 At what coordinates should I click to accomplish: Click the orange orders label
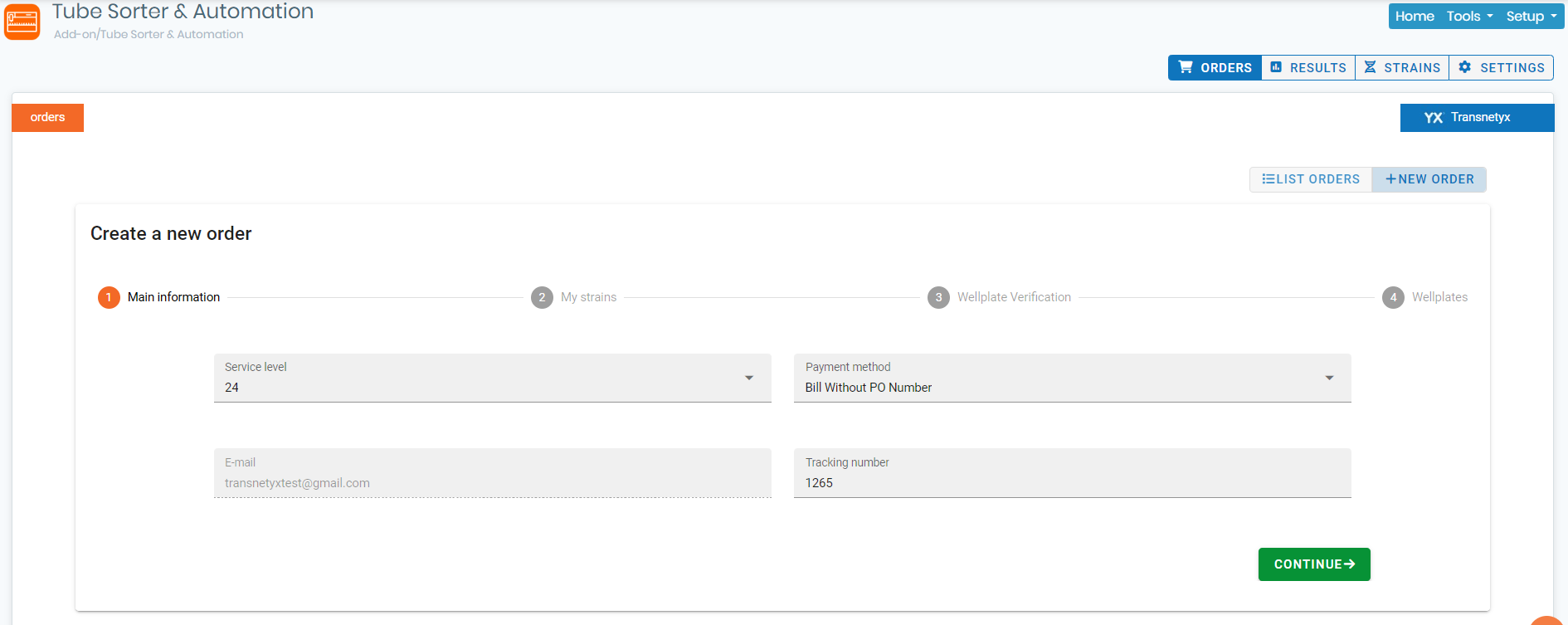(x=47, y=118)
